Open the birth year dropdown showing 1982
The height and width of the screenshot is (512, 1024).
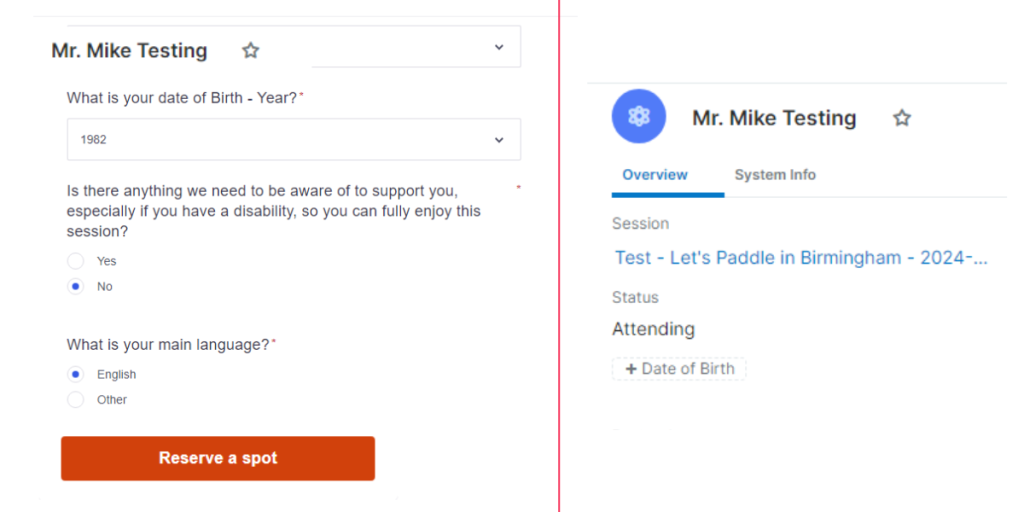[294, 140]
